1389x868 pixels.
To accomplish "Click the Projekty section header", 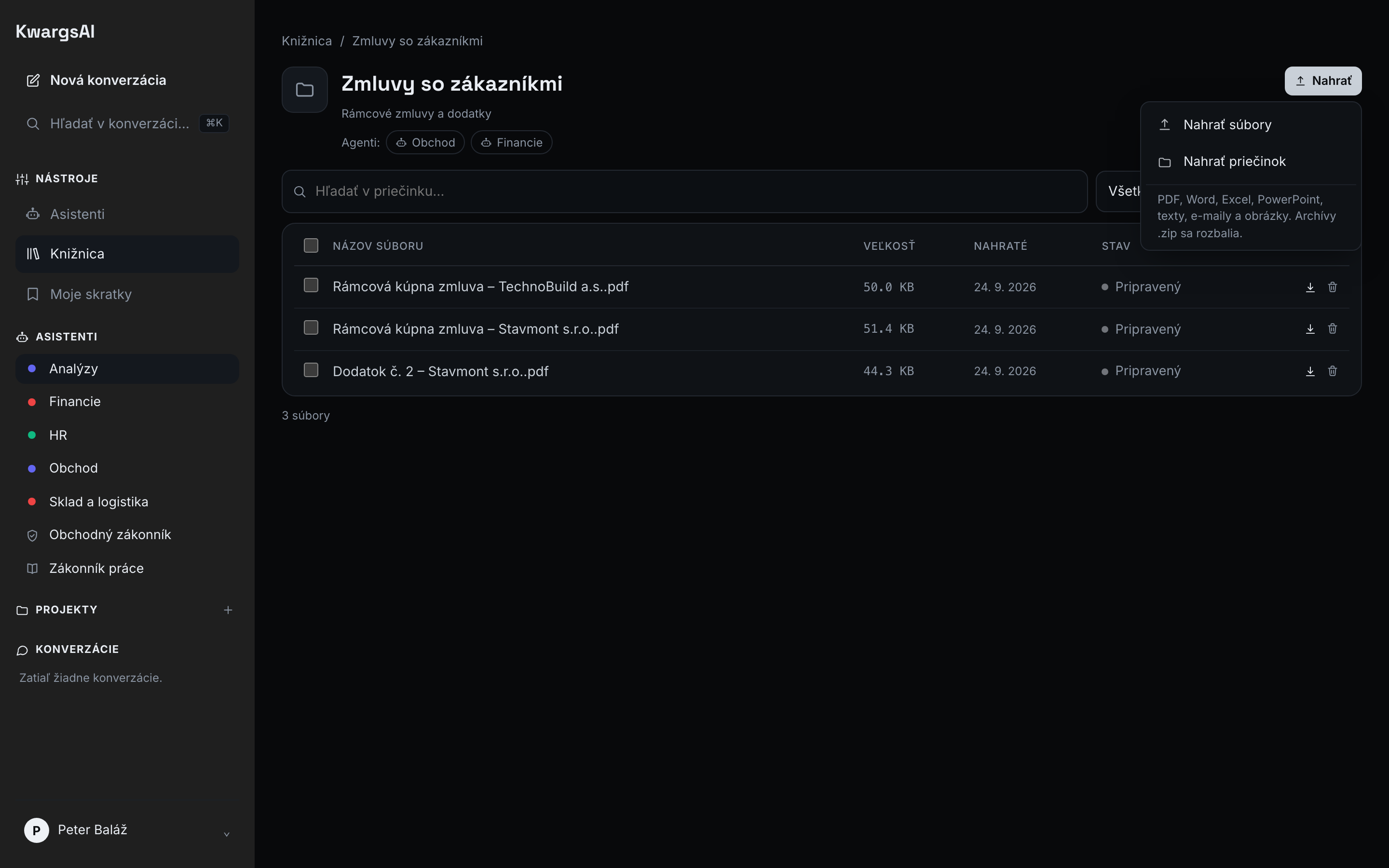I will (66, 610).
